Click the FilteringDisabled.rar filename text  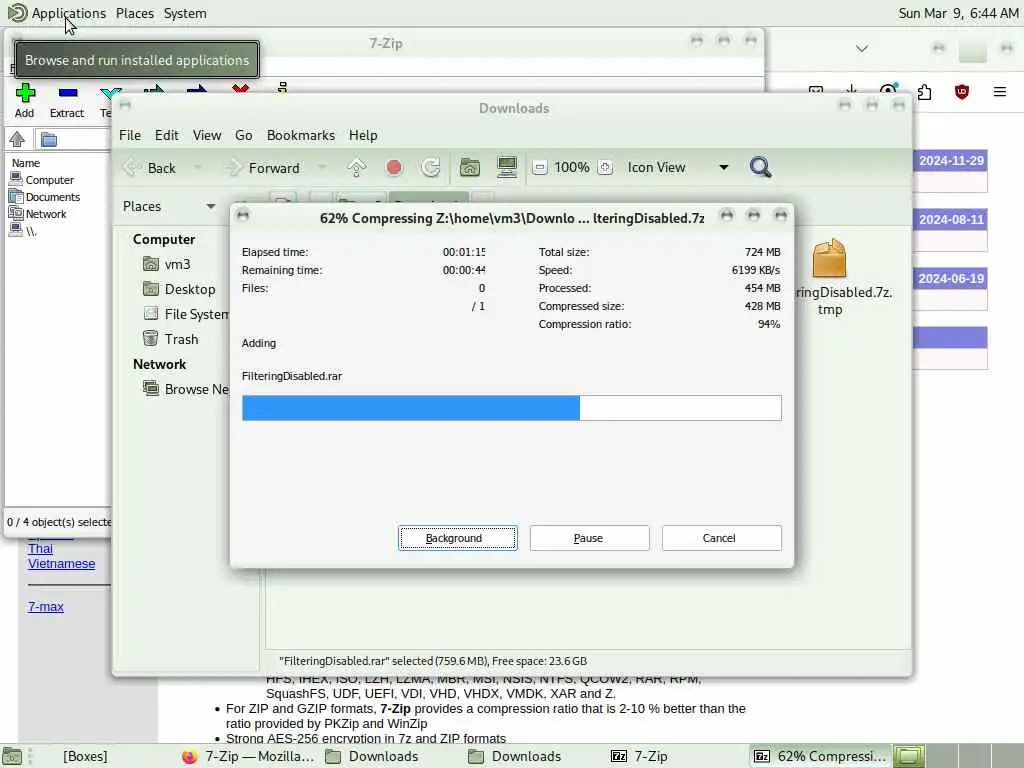click(x=292, y=376)
